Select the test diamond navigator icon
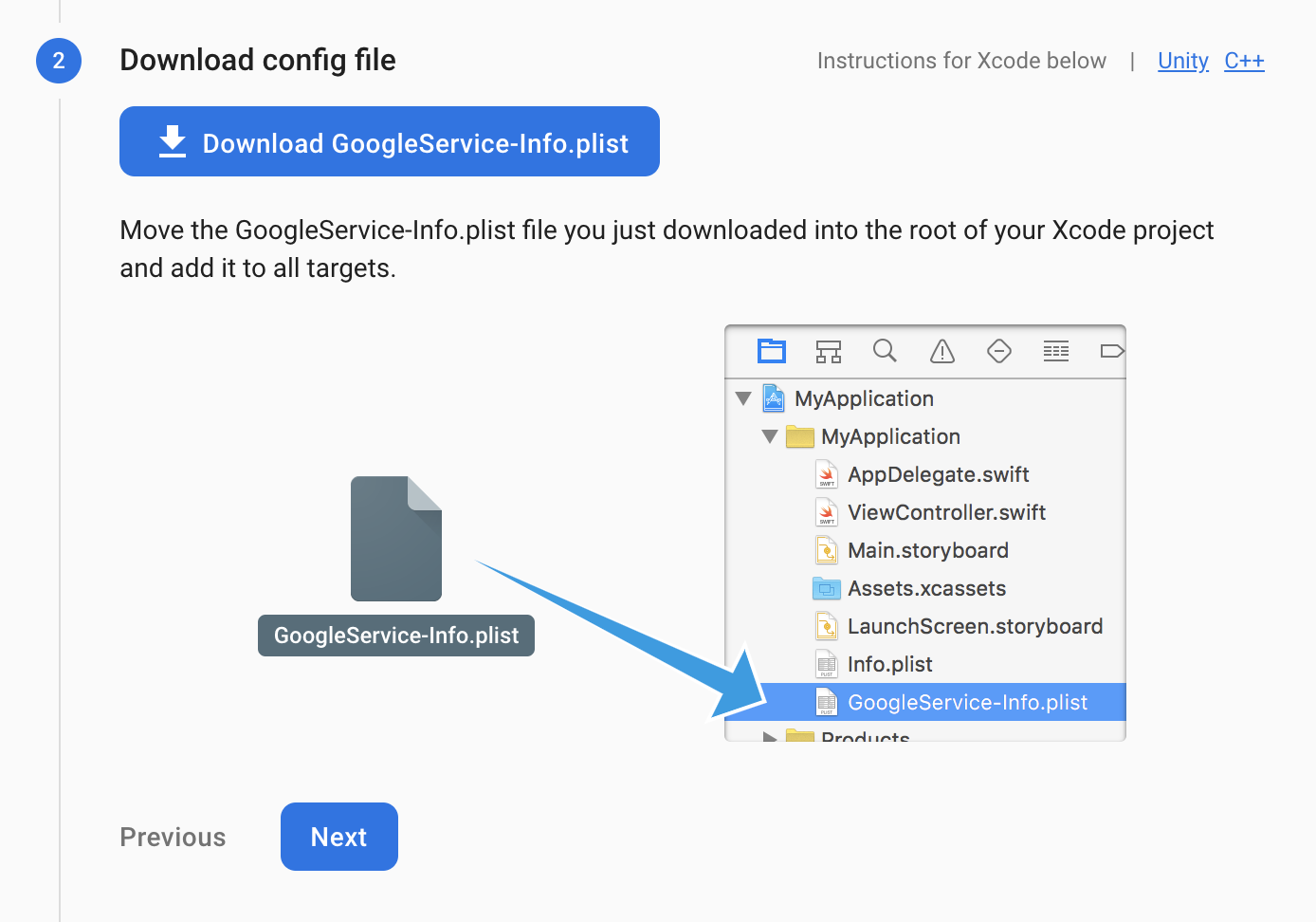The height and width of the screenshot is (922, 1316). [x=999, y=351]
